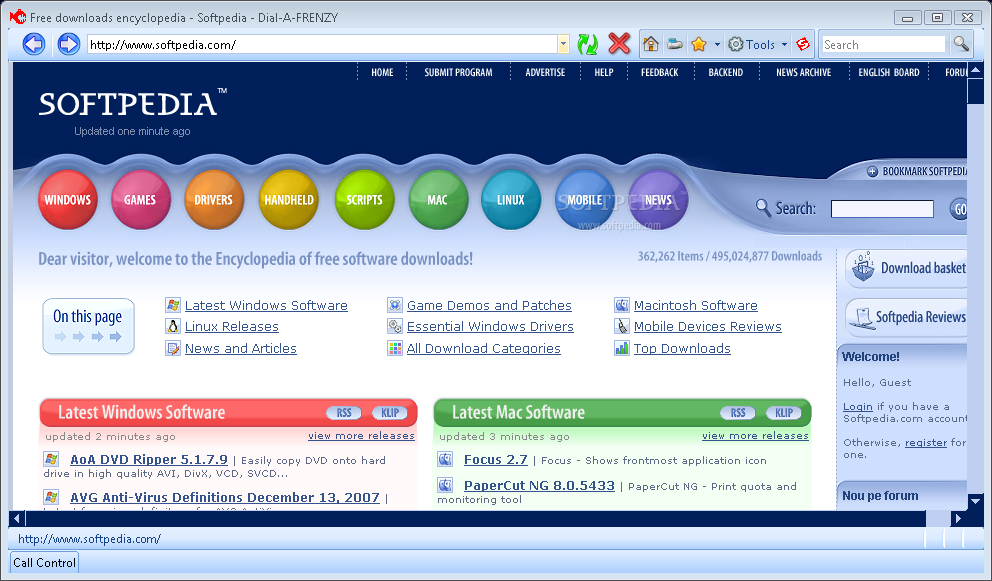This screenshot has height=581, width=992.
Task: Expand the Favorites star dropdown arrow
Action: coord(717,44)
